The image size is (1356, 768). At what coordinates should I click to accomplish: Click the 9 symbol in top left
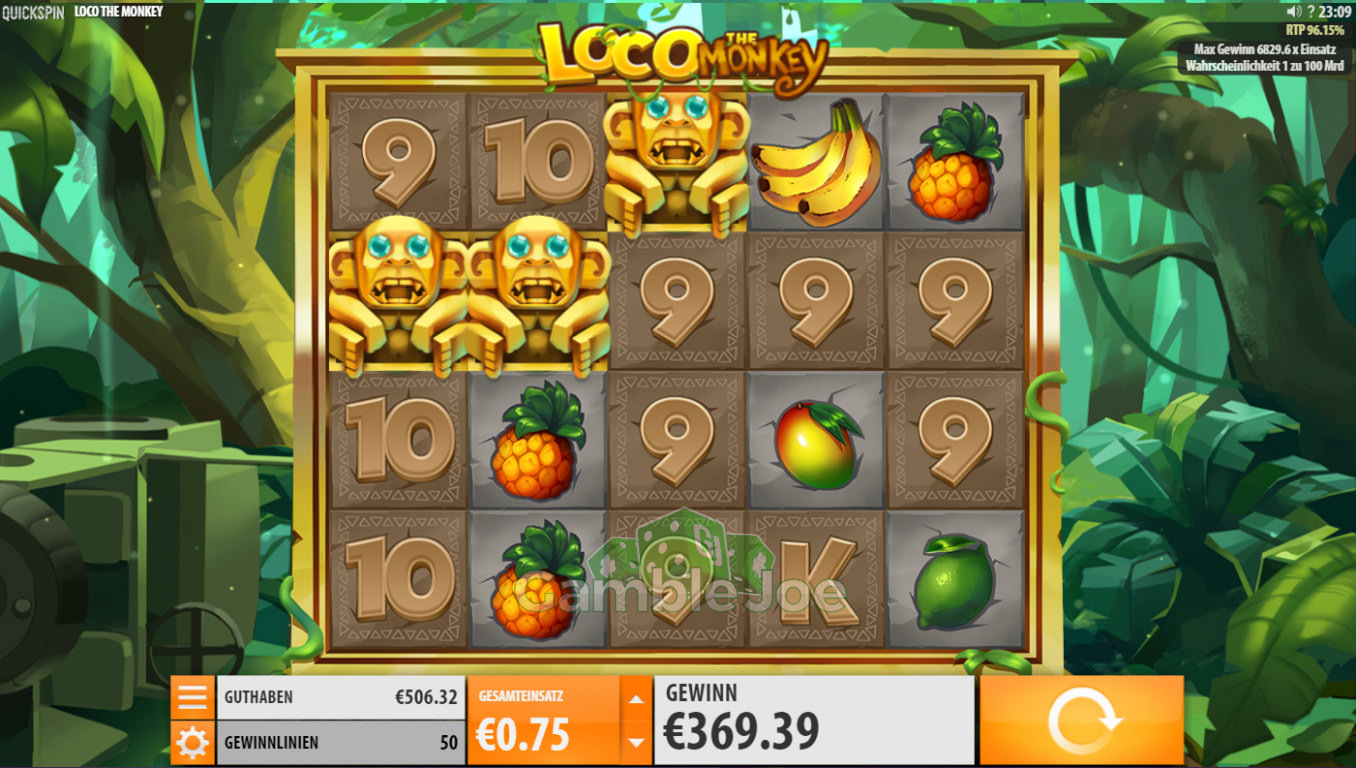point(398,162)
